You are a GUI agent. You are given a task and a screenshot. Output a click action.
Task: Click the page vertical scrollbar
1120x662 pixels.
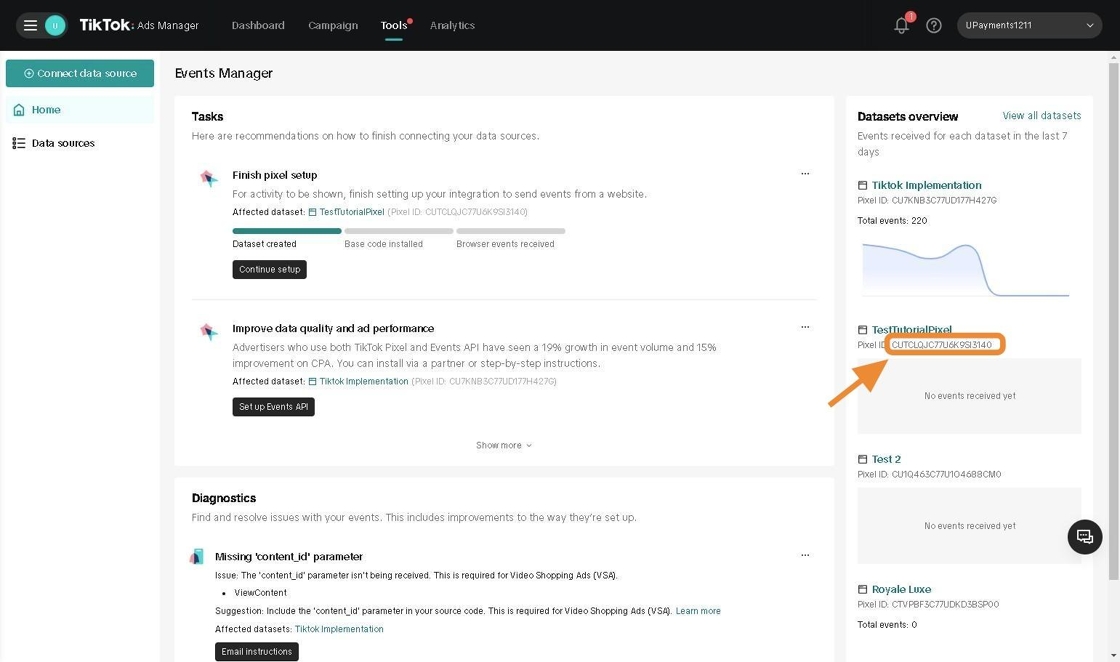[1114, 321]
